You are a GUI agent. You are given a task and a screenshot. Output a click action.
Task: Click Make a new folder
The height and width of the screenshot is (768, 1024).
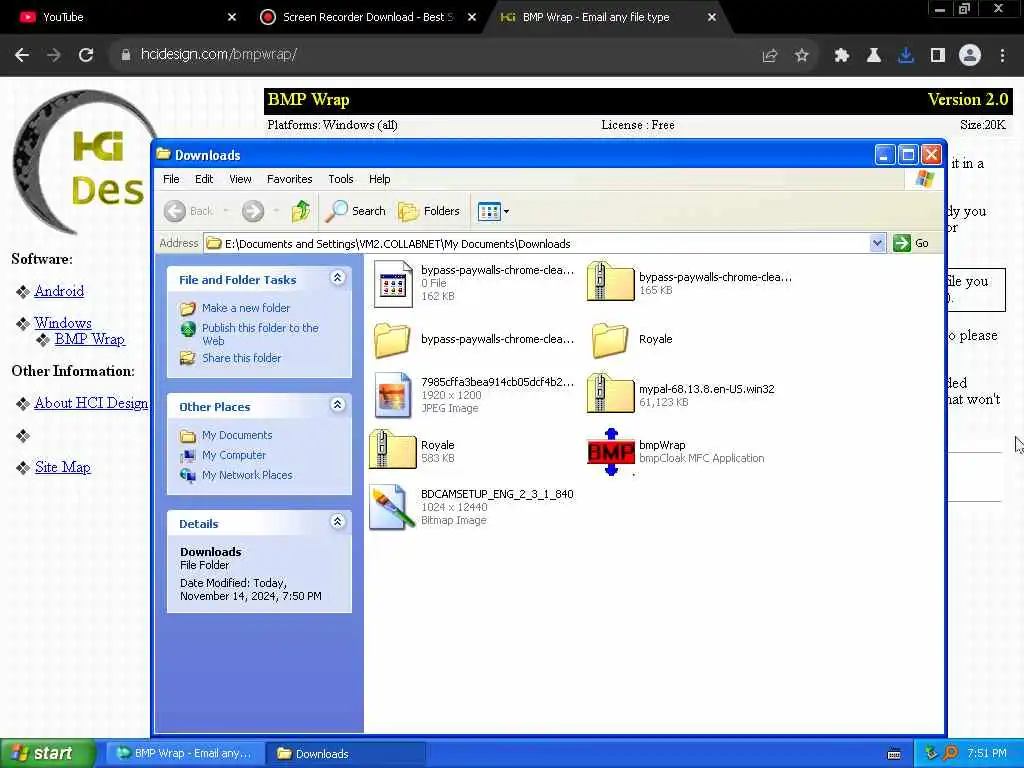246,308
